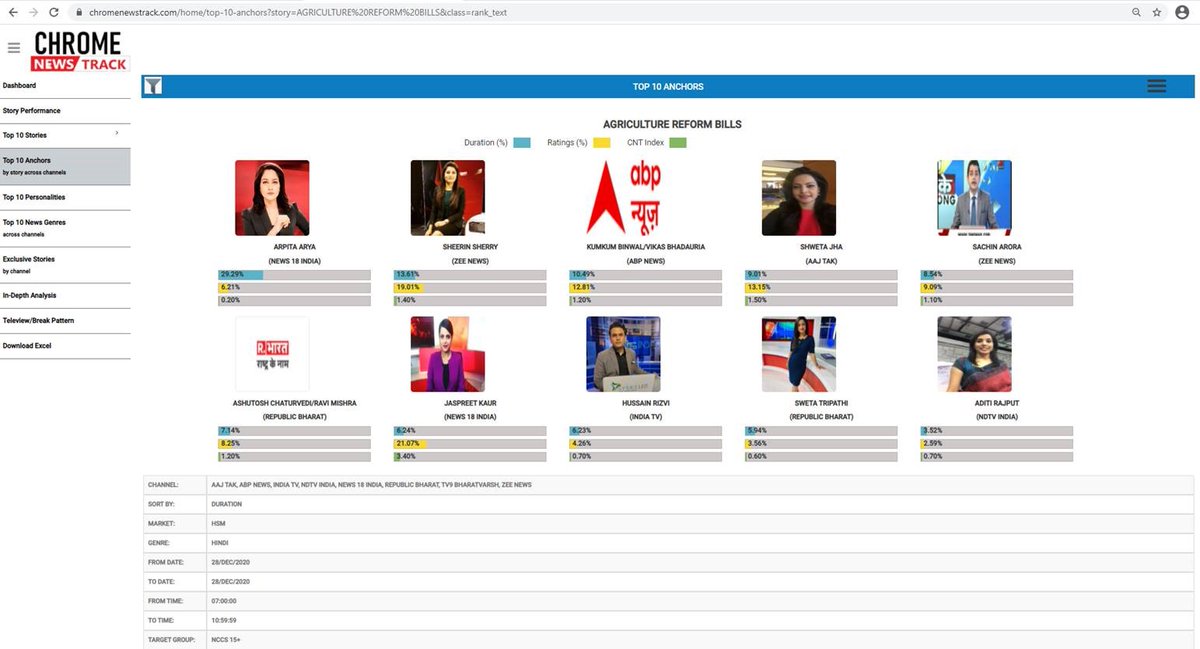
Task: Click the AGRICULTURE REFORM BILLS heading
Action: pos(672,124)
